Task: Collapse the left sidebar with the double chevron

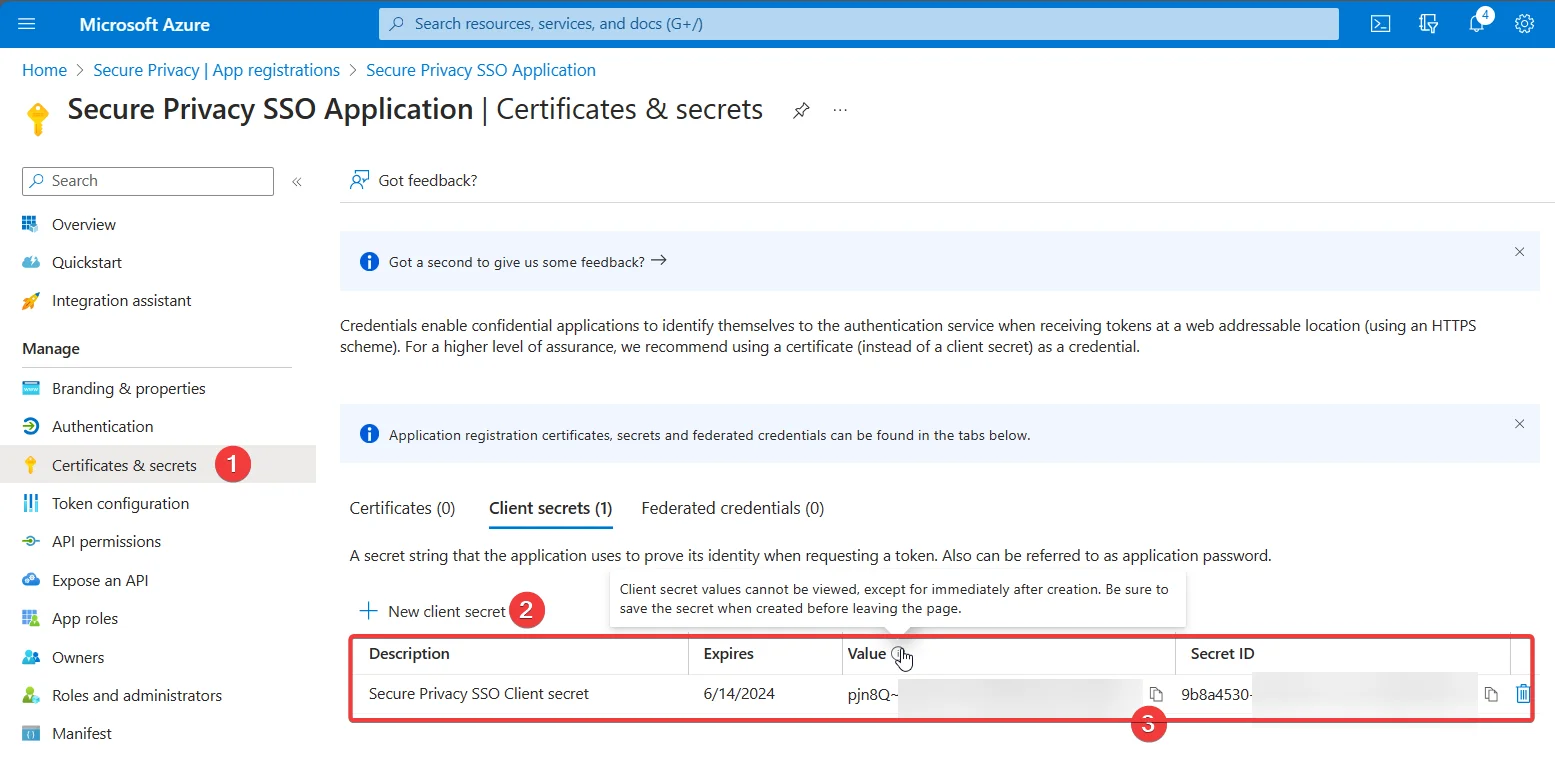Action: [297, 181]
